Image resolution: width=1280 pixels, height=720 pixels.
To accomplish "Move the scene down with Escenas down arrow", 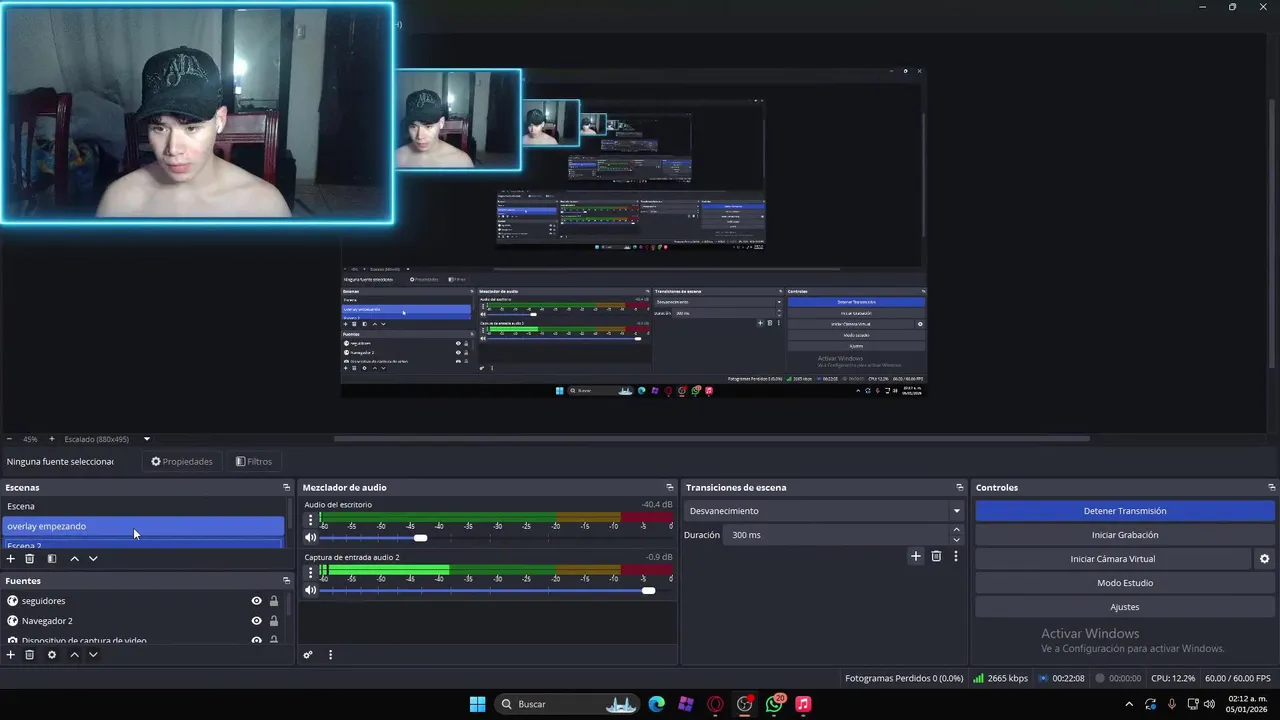I will point(93,559).
